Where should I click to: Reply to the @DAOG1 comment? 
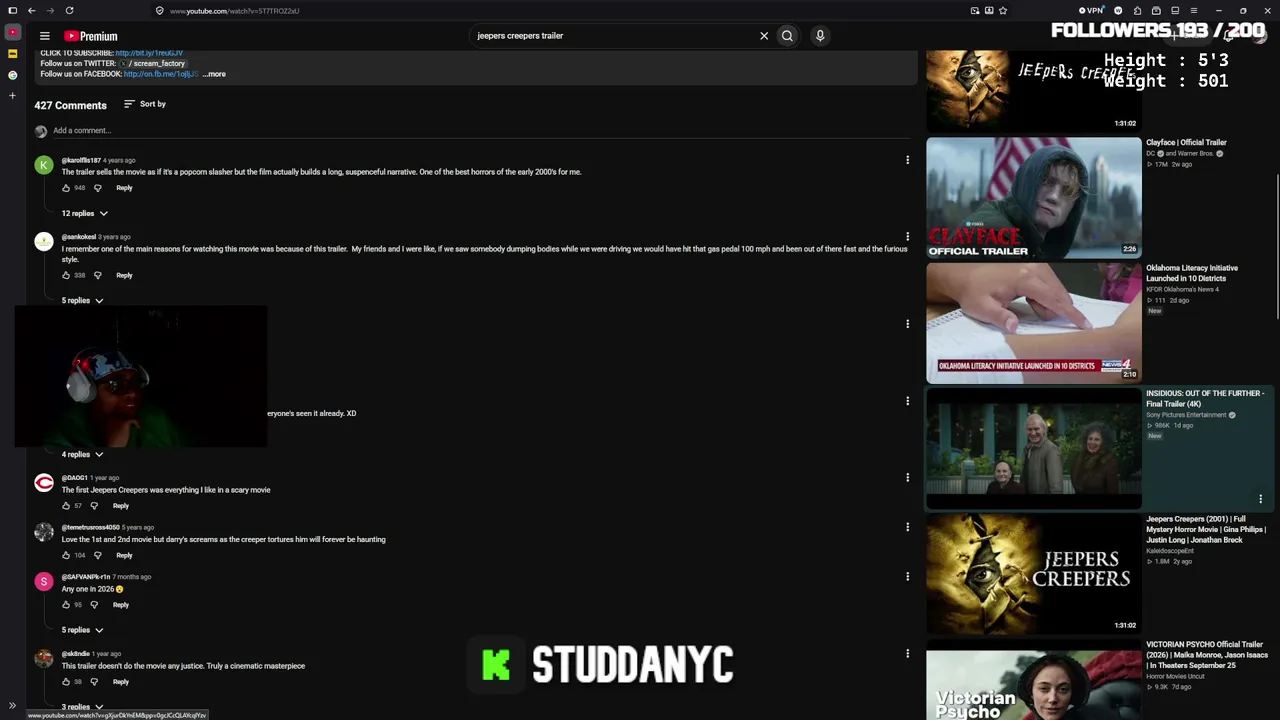[121, 506]
